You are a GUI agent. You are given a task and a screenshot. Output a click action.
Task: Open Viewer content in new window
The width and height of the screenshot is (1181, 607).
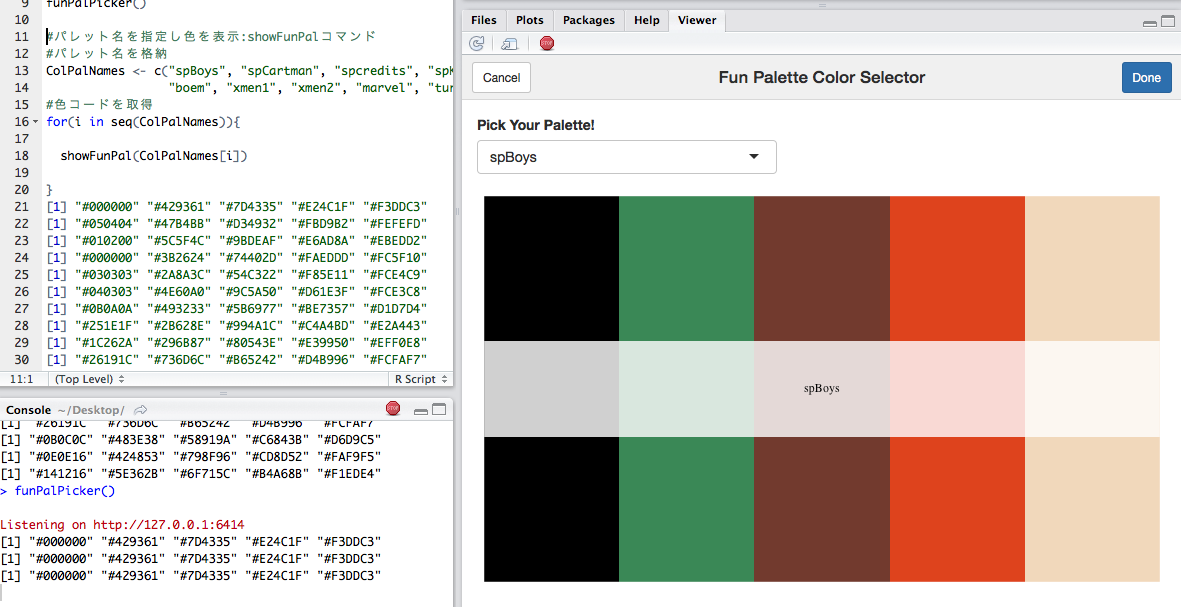pos(510,44)
